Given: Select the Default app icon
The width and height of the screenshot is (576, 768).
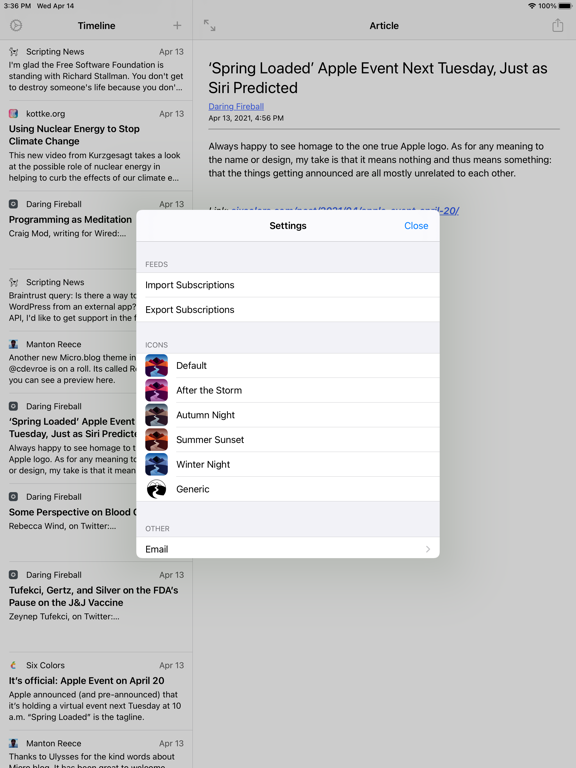Looking at the screenshot, I should click(x=156, y=365).
